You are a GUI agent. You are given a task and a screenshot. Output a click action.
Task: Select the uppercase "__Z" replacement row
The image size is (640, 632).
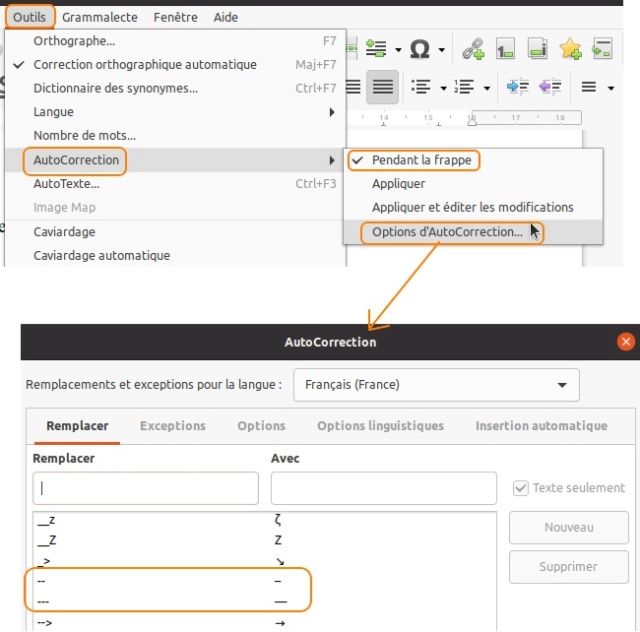(x=264, y=540)
